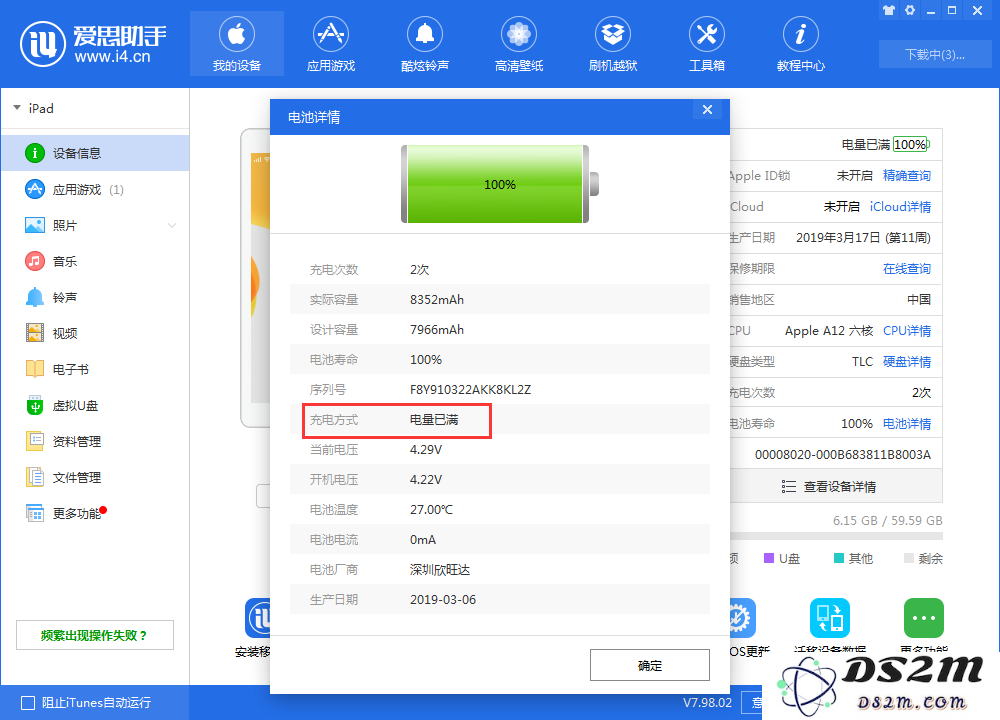This screenshot has height=720, width=1000.
Task: Click the green 更多功能 dots icon
Action: pos(923,618)
